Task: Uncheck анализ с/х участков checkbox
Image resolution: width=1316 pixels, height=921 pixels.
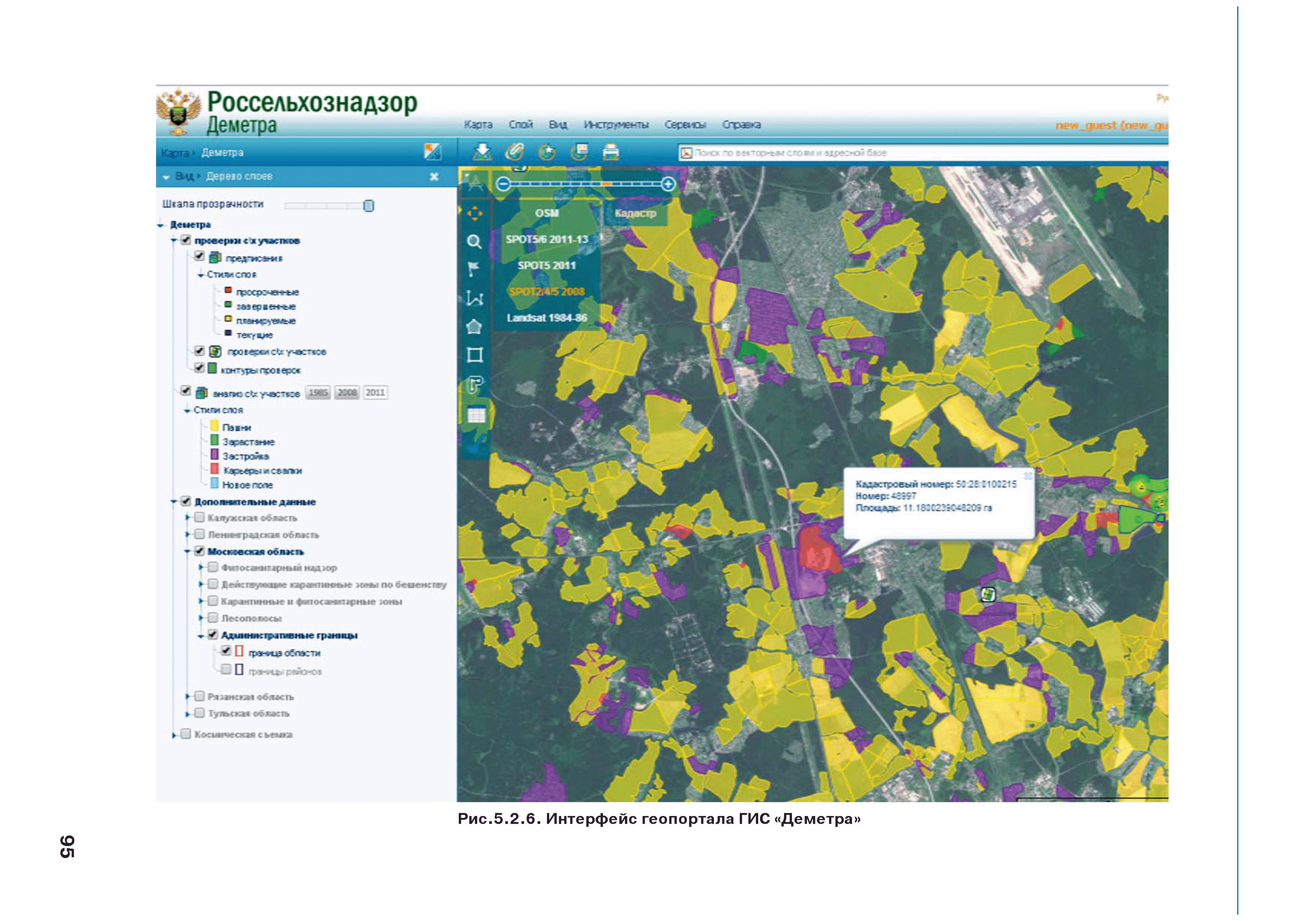Action: (185, 390)
